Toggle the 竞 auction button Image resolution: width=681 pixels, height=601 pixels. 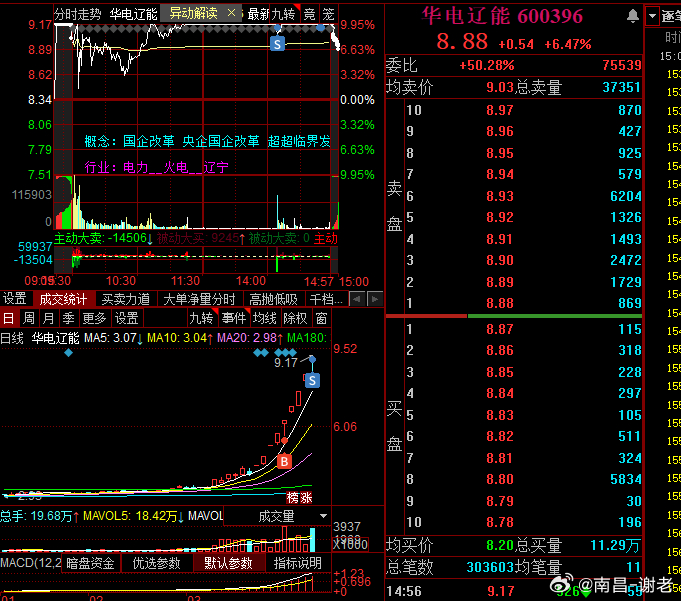[x=309, y=14]
